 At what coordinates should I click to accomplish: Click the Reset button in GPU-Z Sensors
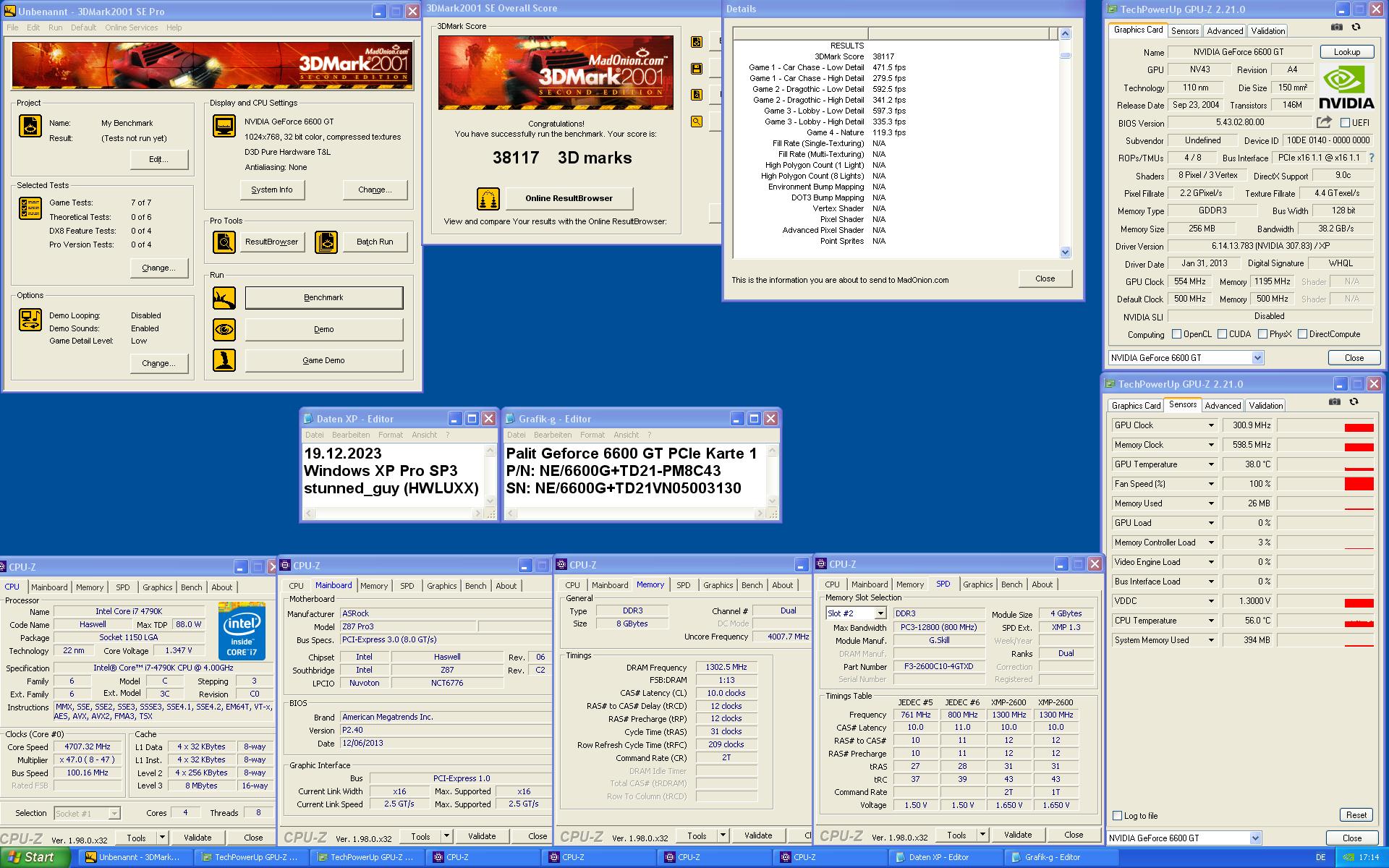[1356, 814]
